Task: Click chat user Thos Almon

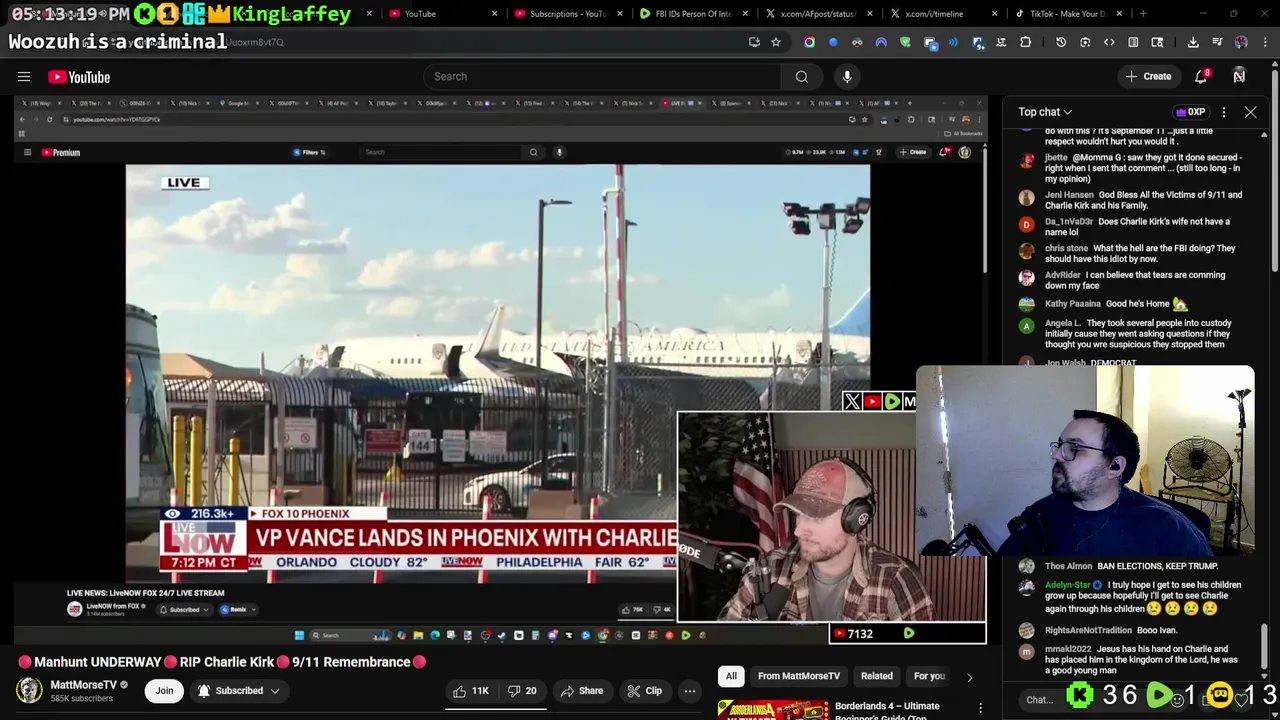Action: click(x=1069, y=566)
